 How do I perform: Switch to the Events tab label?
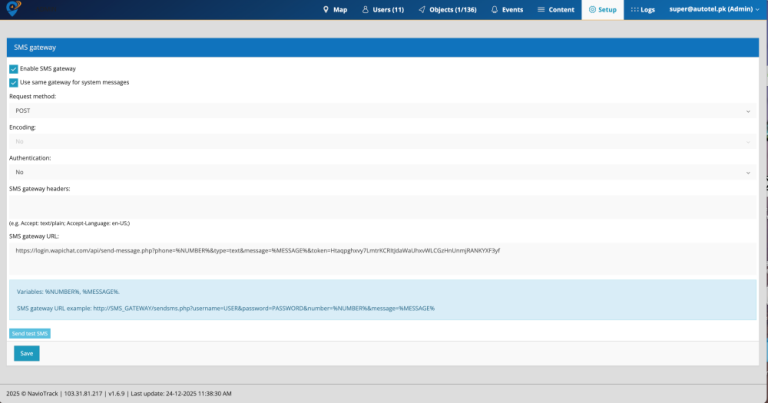pyautogui.click(x=512, y=9)
